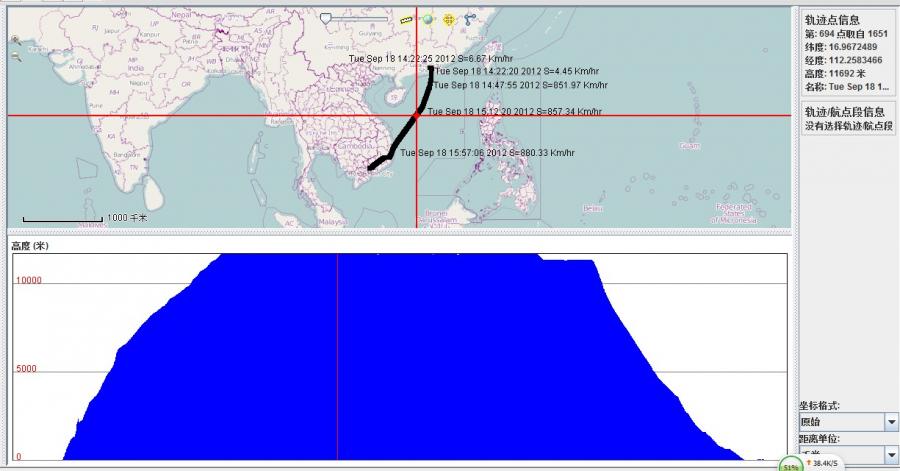Click the 轨迹/航点段信息 heading
This screenshot has width=900, height=471.
click(x=844, y=112)
